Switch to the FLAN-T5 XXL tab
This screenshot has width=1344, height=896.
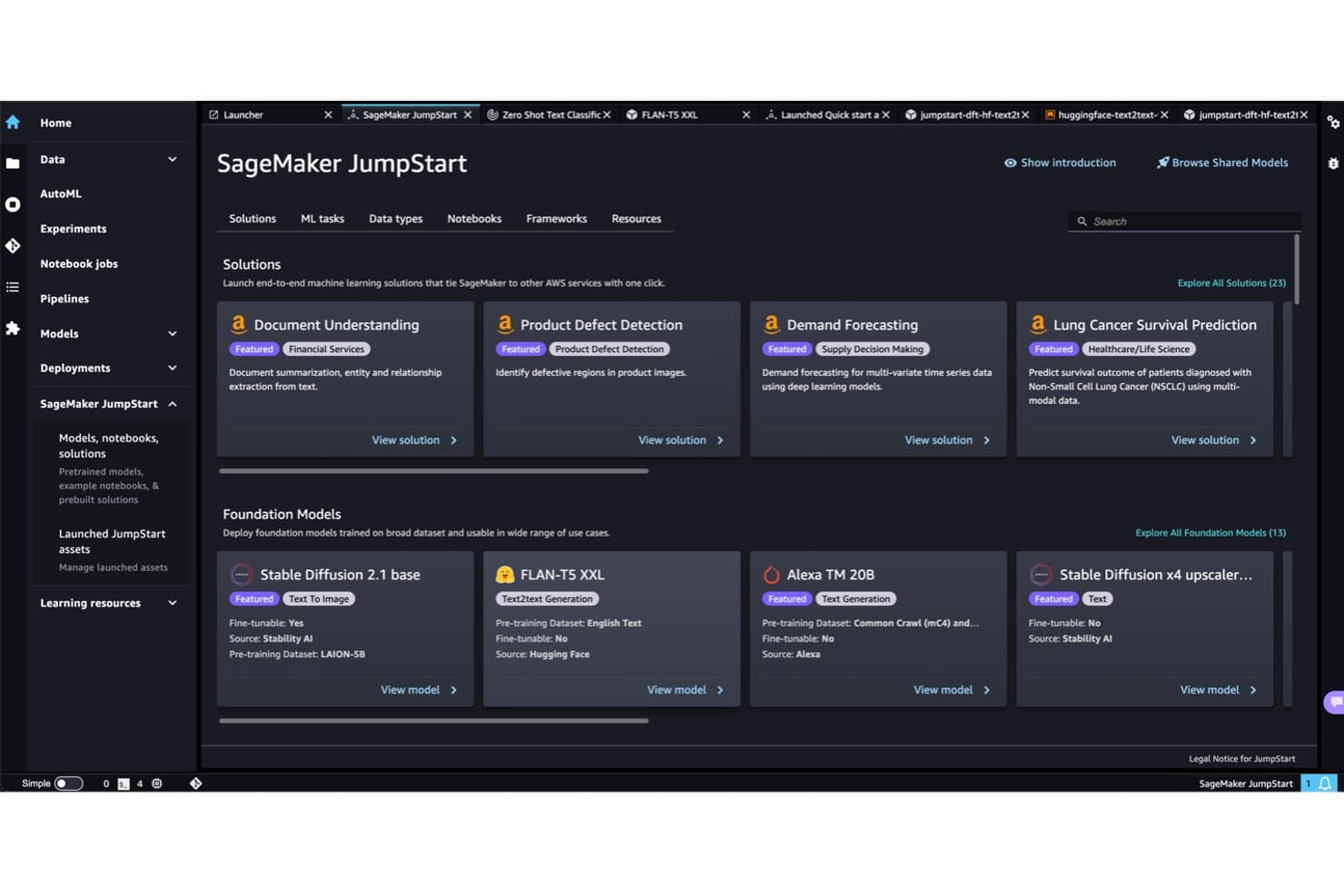[x=688, y=114]
